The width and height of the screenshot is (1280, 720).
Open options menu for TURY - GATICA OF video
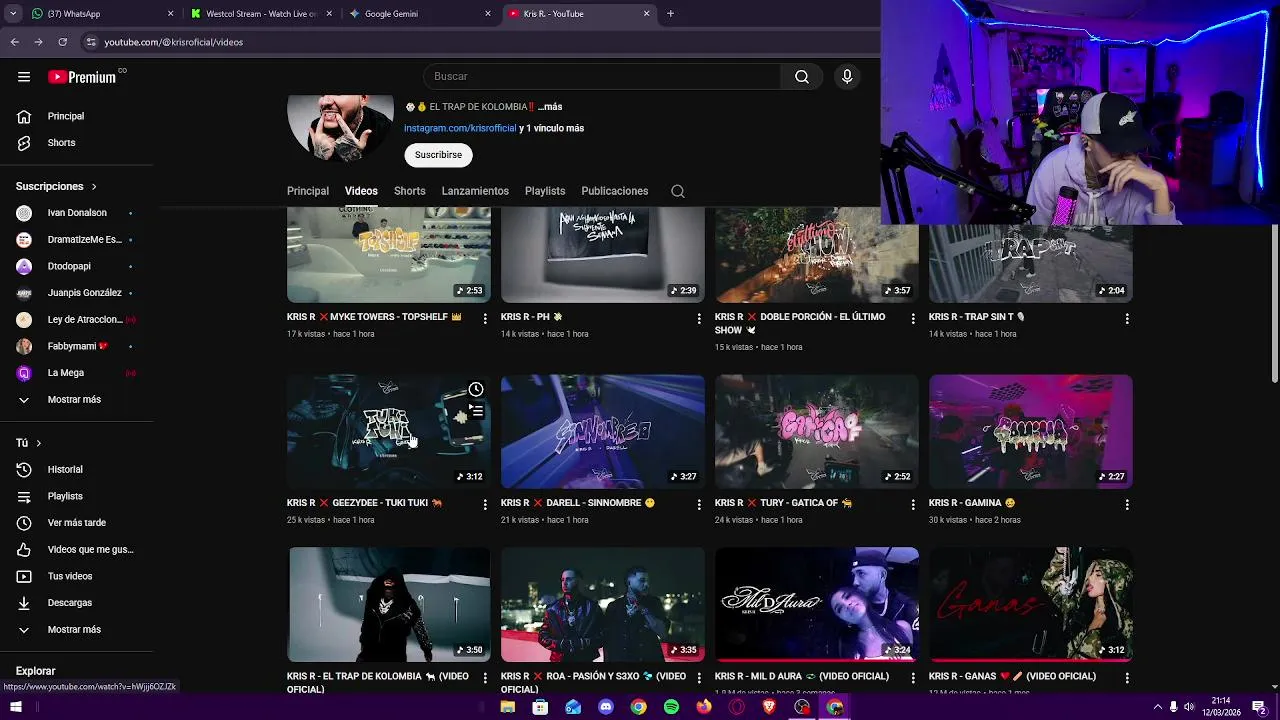[913, 504]
